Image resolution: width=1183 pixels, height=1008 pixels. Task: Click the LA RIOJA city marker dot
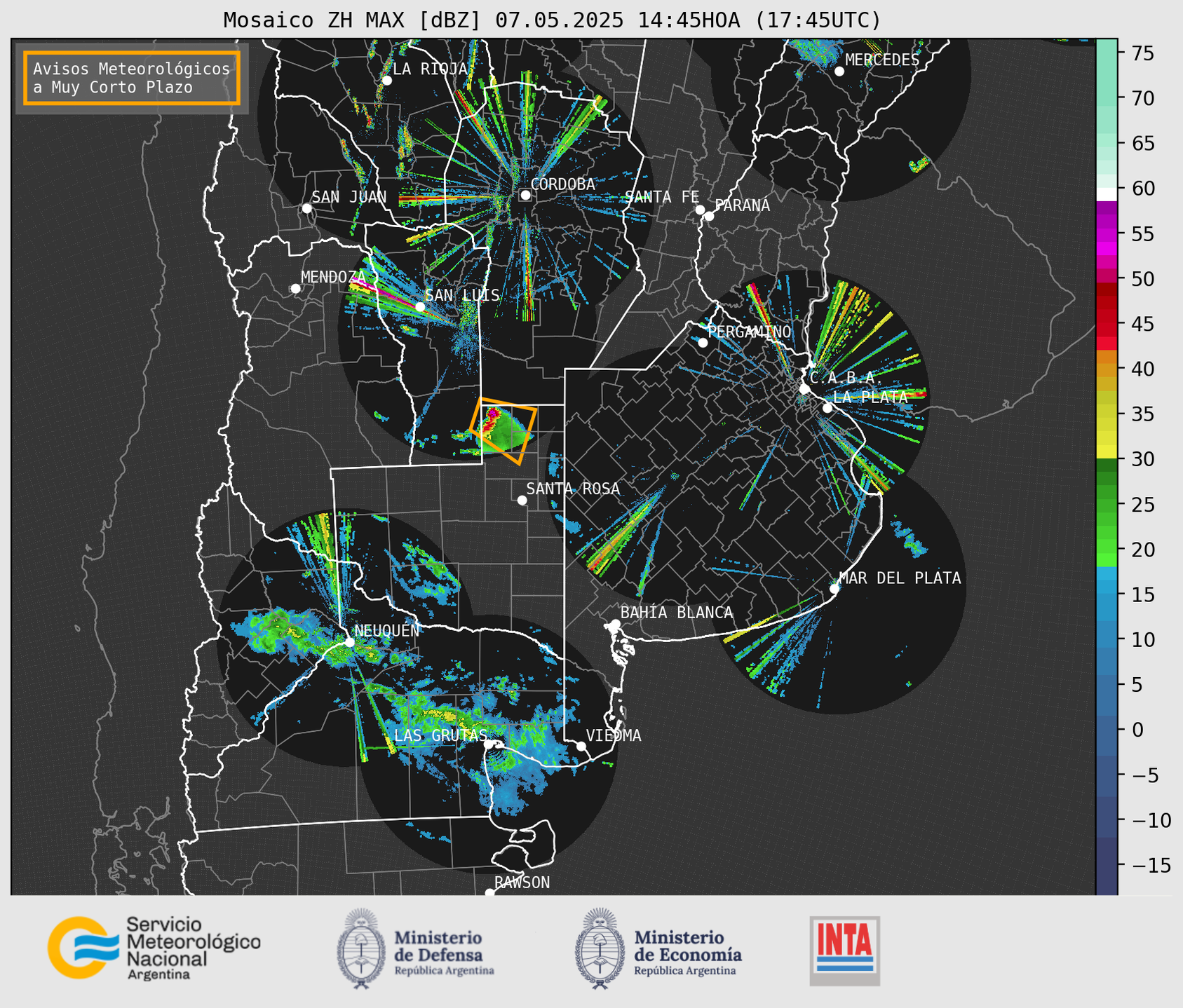386,81
